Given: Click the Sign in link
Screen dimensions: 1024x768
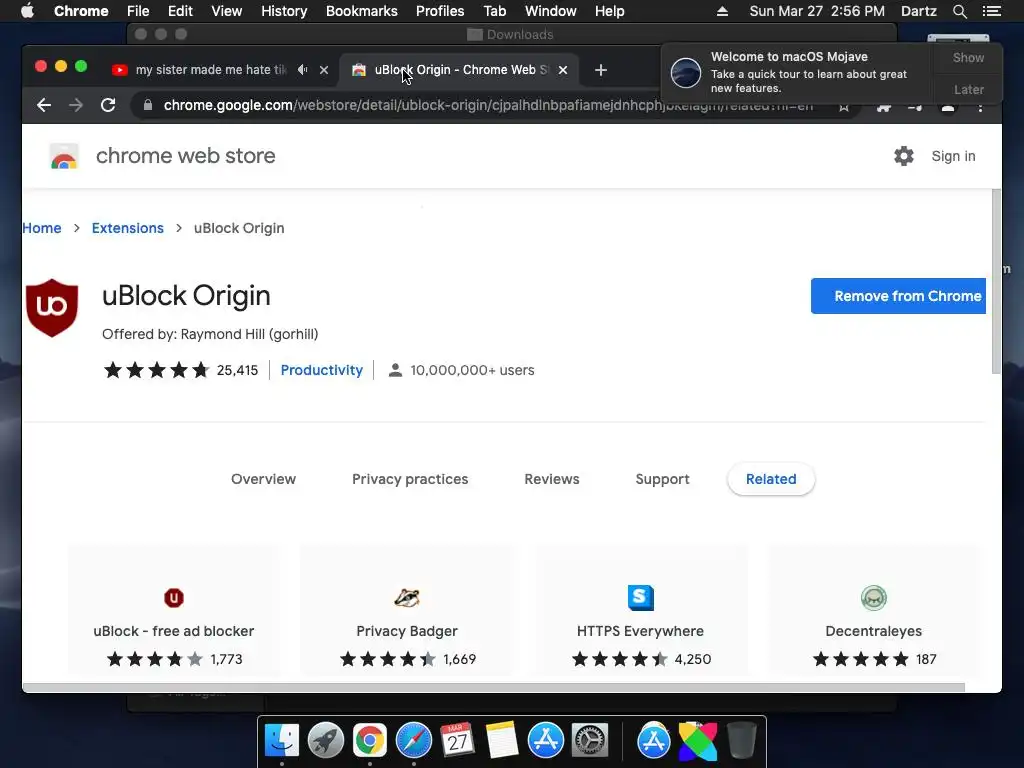Looking at the screenshot, I should pyautogui.click(x=953, y=156).
